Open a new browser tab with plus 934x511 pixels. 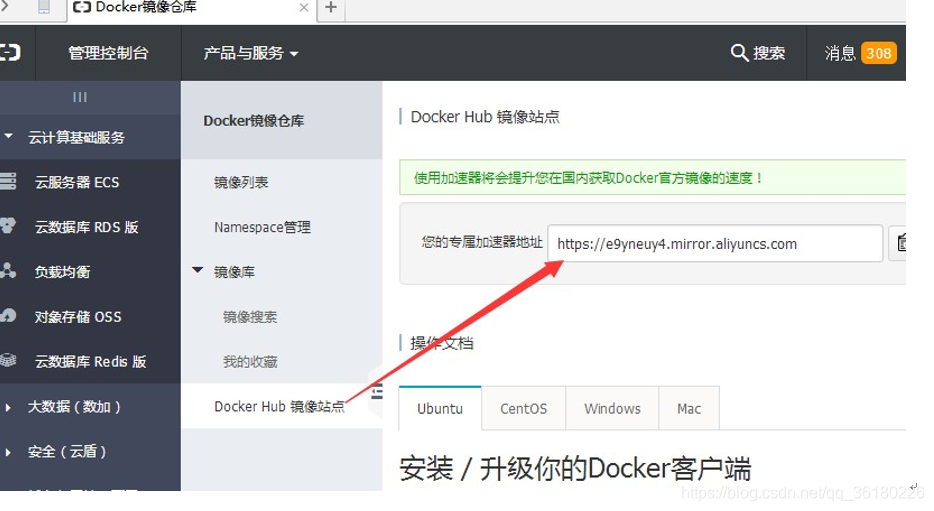331,7
